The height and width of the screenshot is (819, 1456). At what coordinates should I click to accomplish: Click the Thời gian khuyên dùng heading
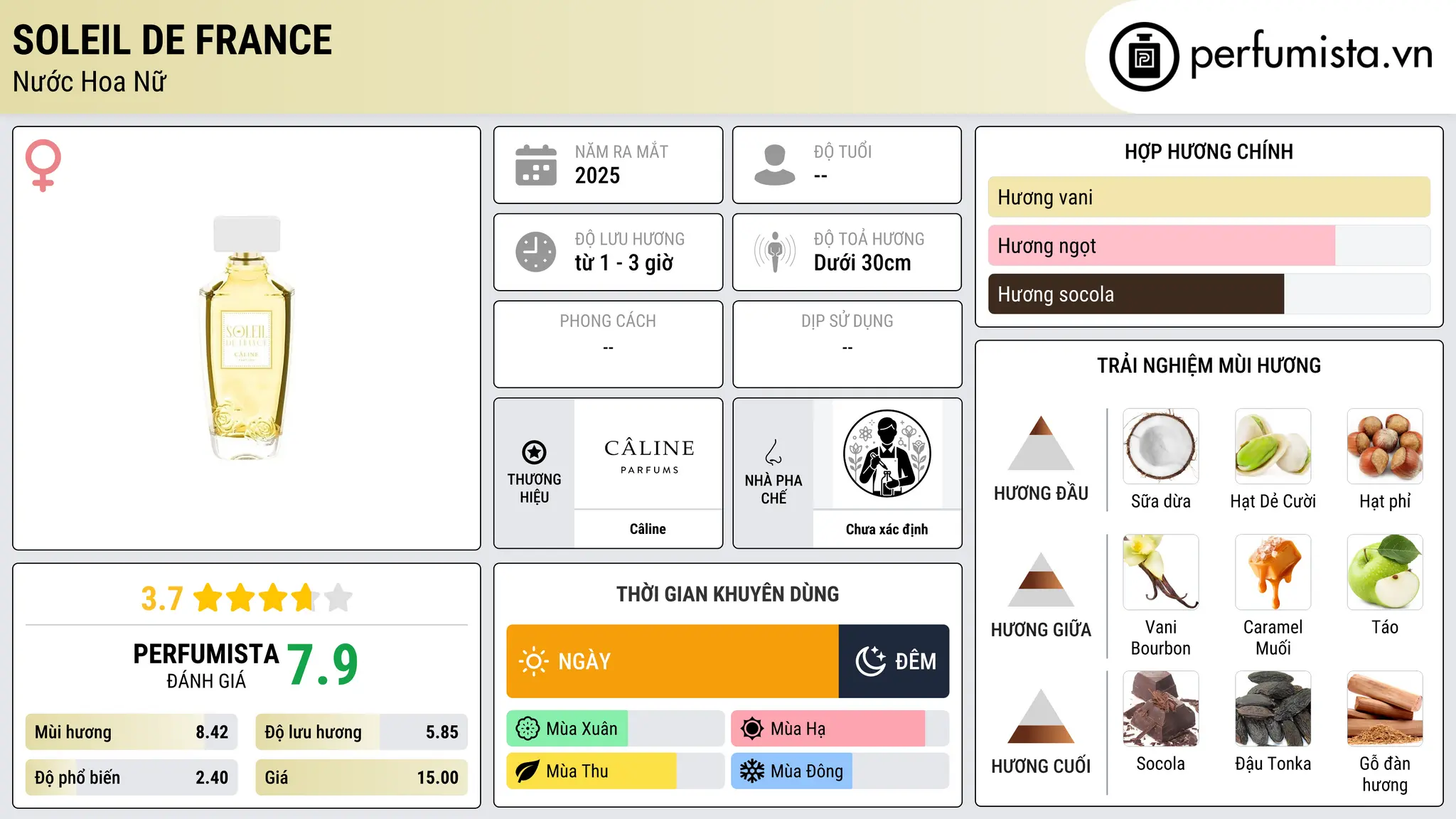[x=727, y=594]
